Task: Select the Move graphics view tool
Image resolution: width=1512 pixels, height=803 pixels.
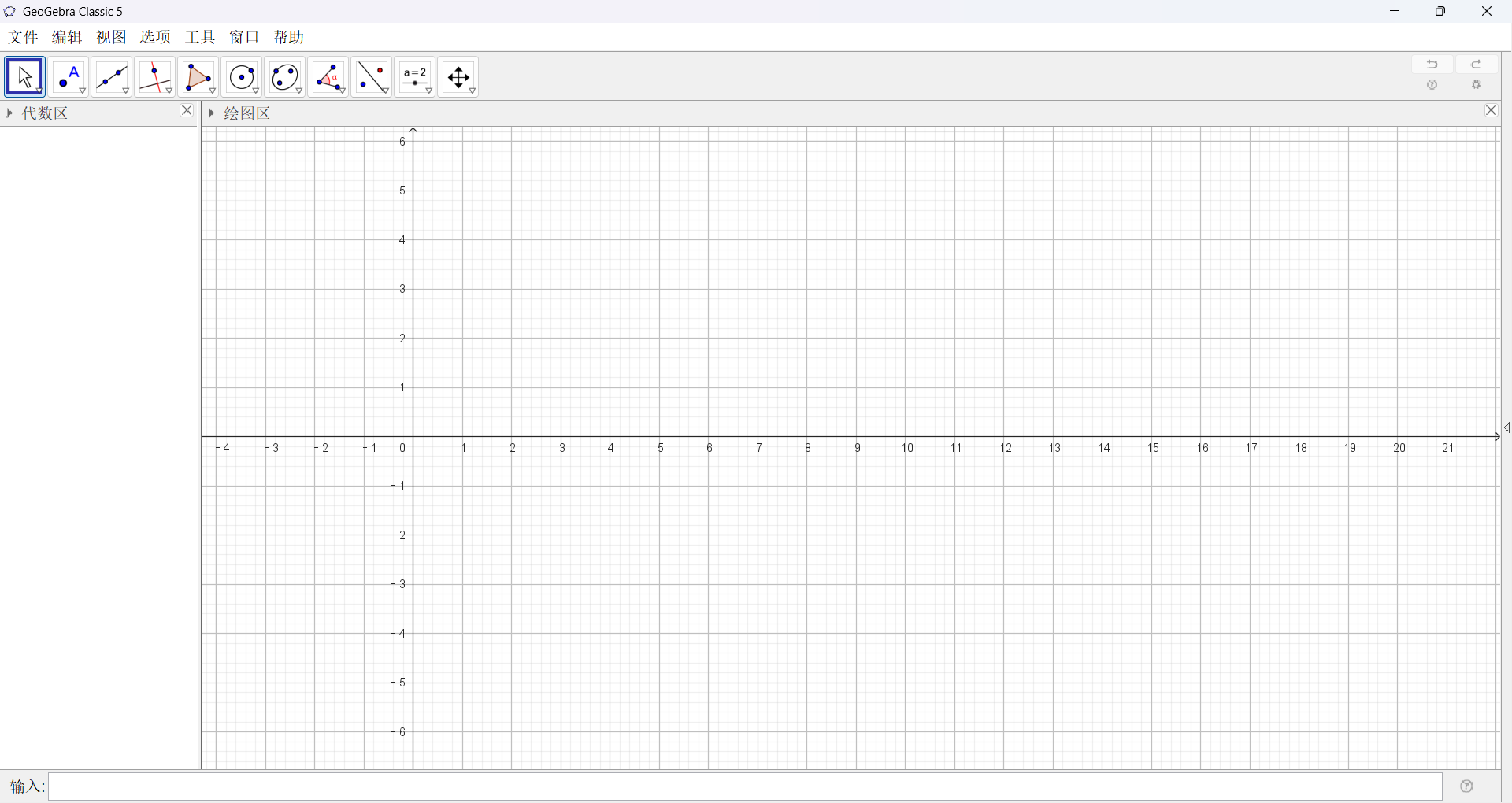Action: (458, 77)
